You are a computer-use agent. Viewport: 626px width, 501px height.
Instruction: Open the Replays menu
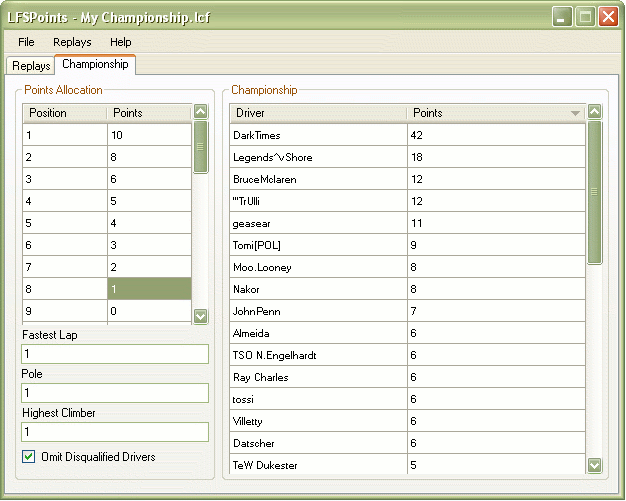tap(72, 42)
